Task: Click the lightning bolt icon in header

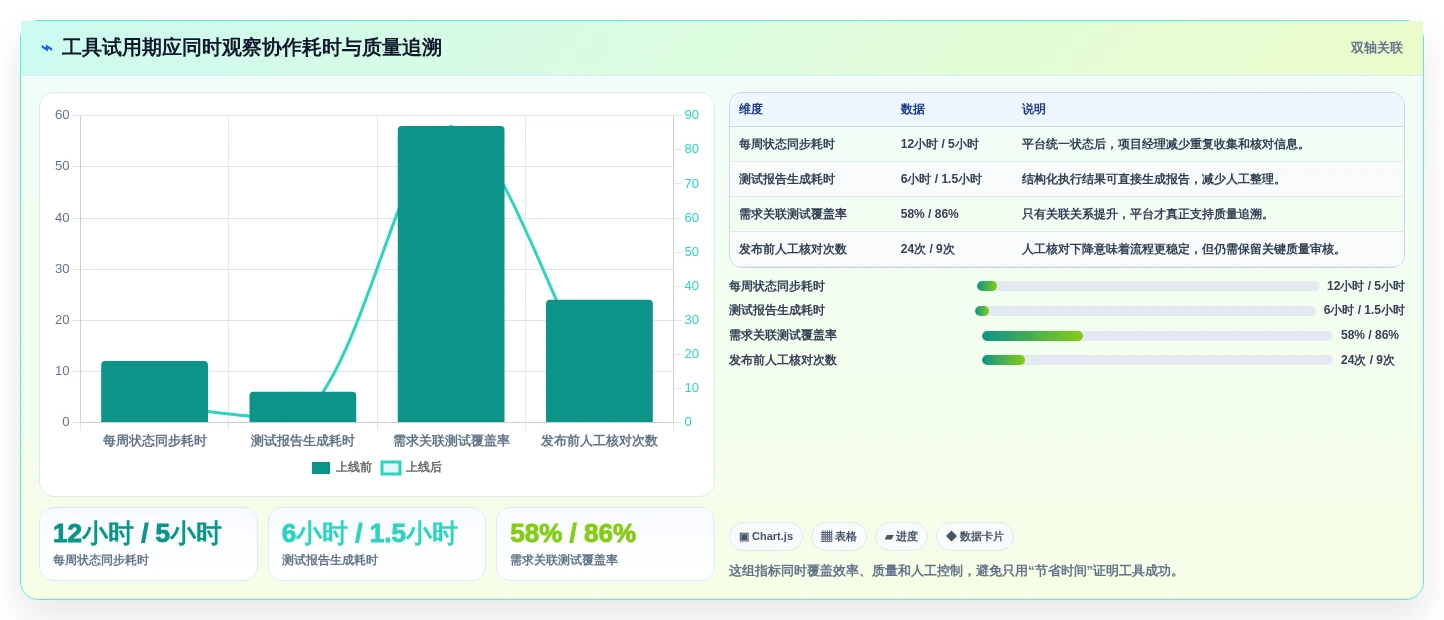Action: 46,48
